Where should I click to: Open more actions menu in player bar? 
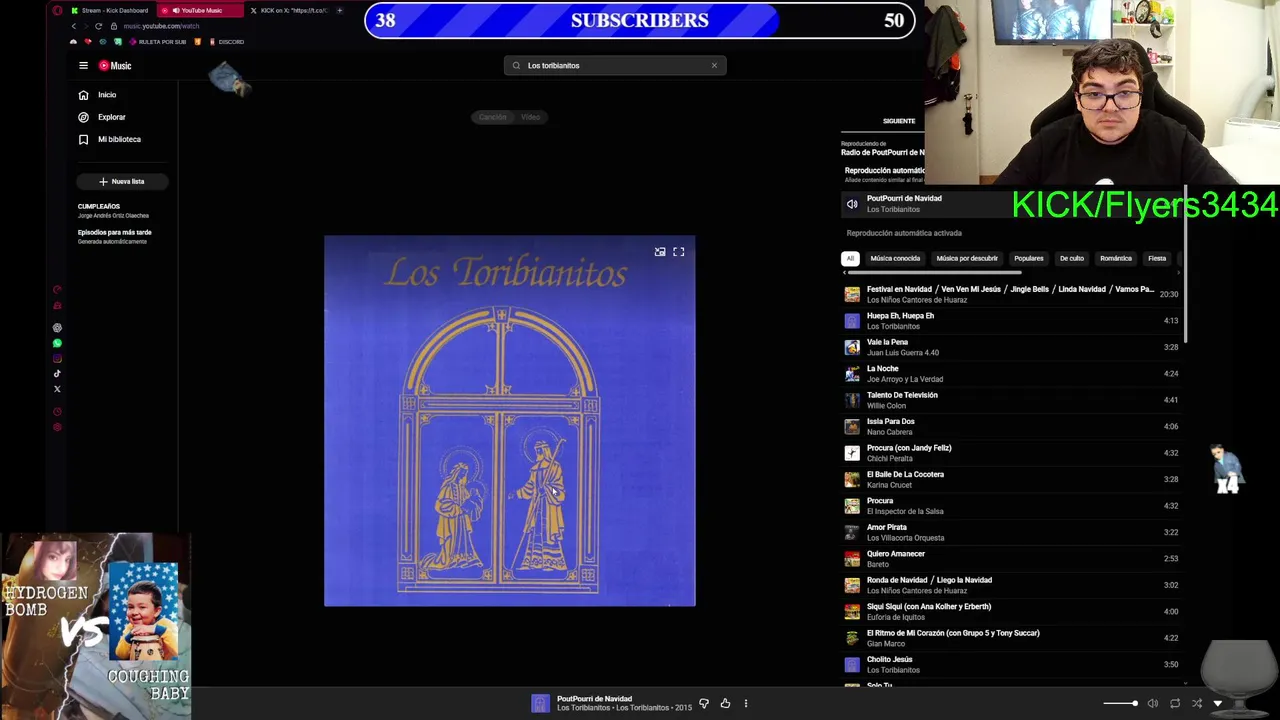745,704
